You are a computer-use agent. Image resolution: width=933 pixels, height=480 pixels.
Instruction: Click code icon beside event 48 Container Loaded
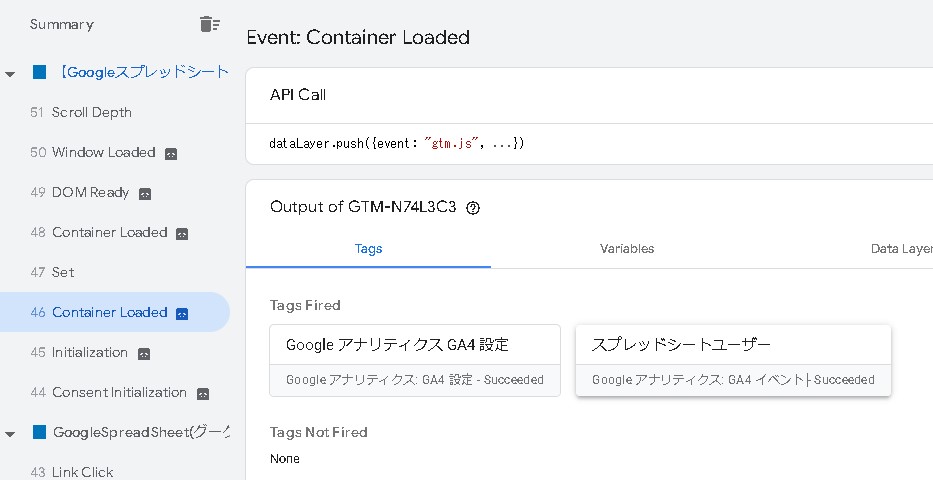click(182, 234)
